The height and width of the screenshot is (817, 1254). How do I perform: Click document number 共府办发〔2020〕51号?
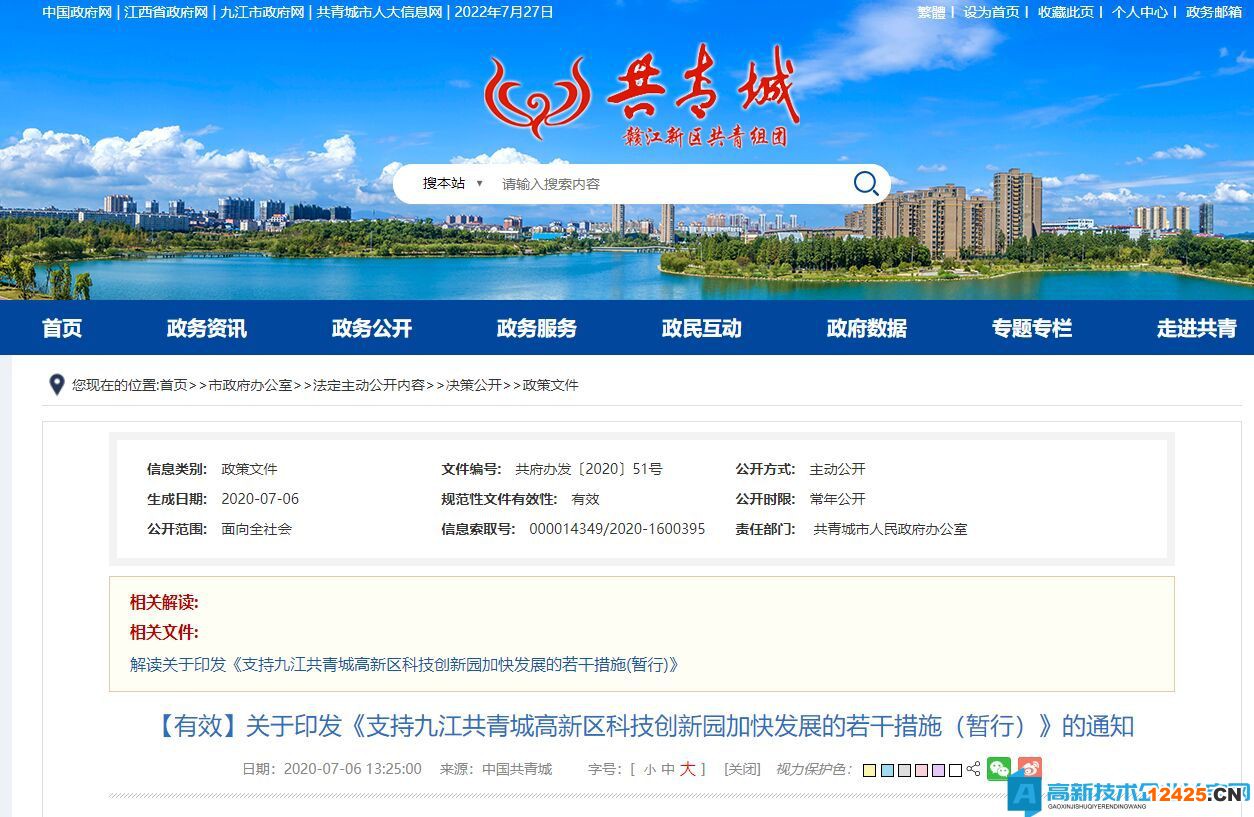pos(589,469)
